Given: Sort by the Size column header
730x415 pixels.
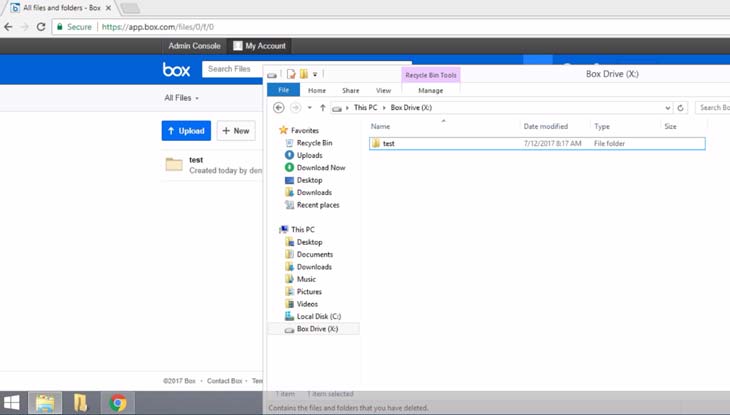Looking at the screenshot, I should tap(670, 126).
